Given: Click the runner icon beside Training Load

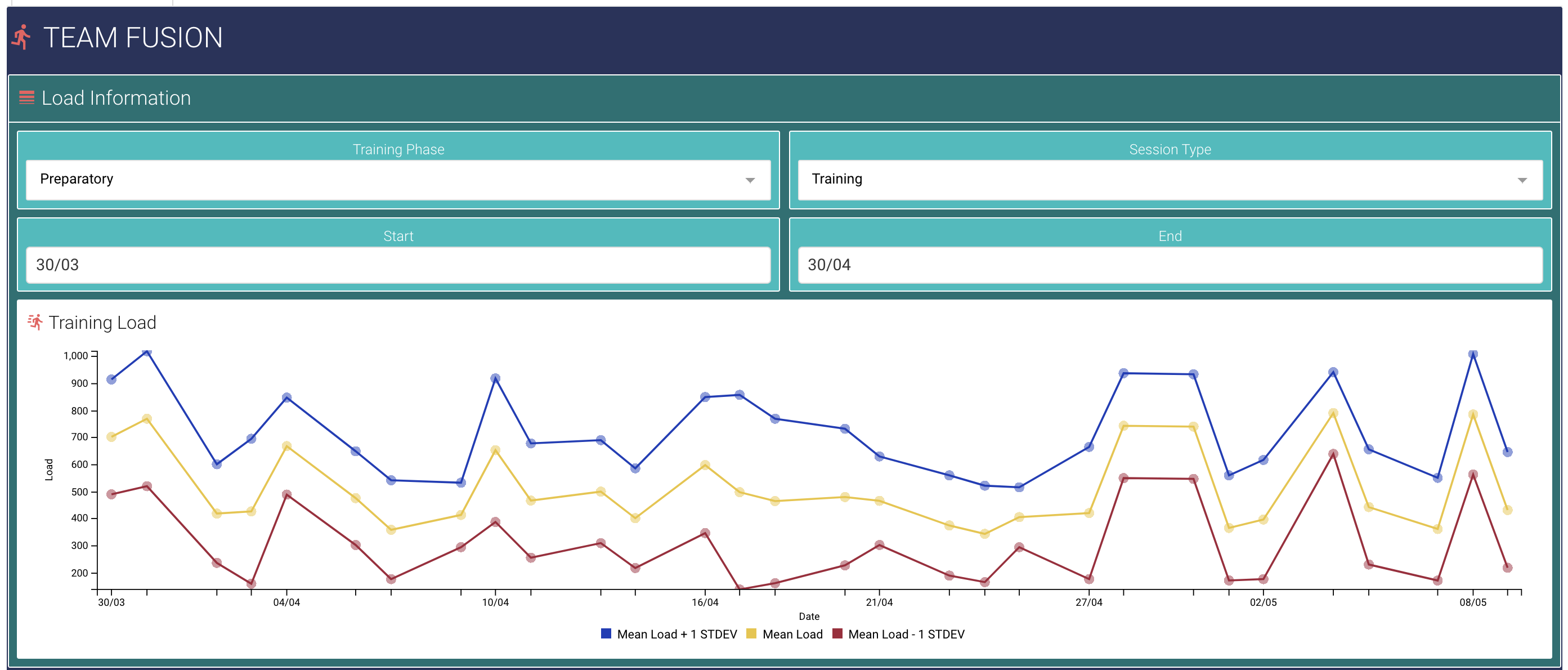Looking at the screenshot, I should 35,322.
